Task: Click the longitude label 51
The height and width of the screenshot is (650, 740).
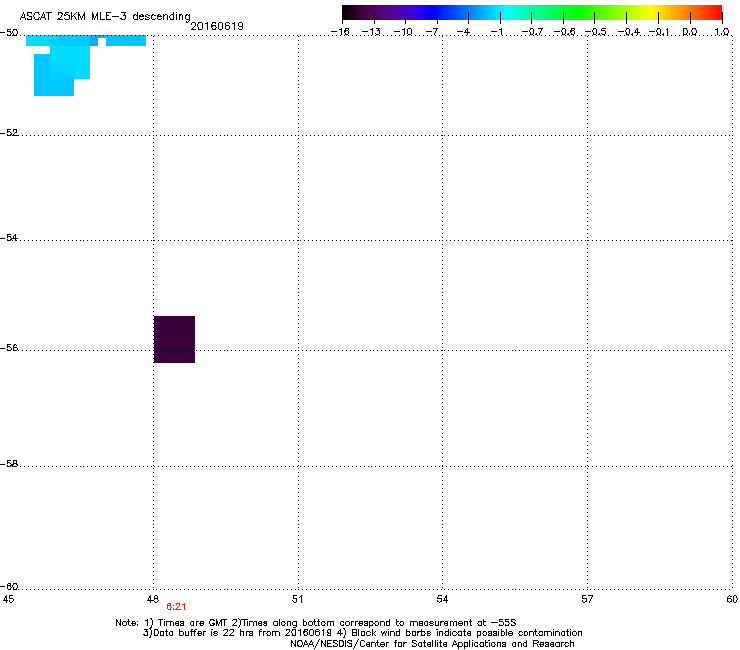Action: tap(297, 599)
